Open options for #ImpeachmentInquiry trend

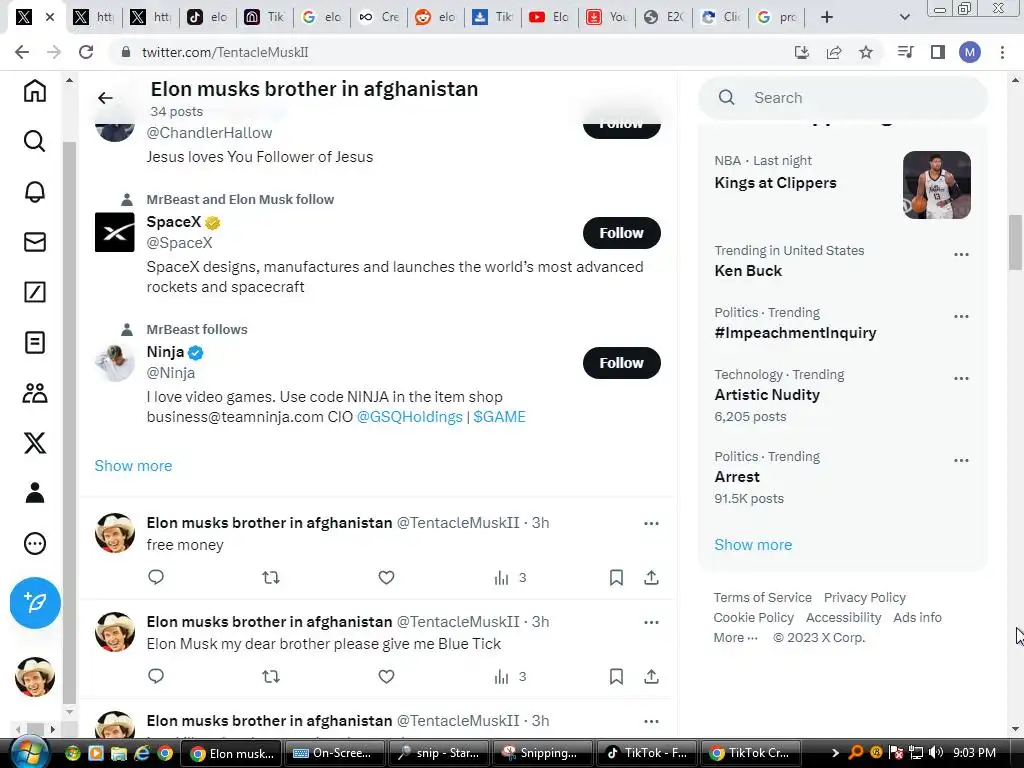coord(961,316)
